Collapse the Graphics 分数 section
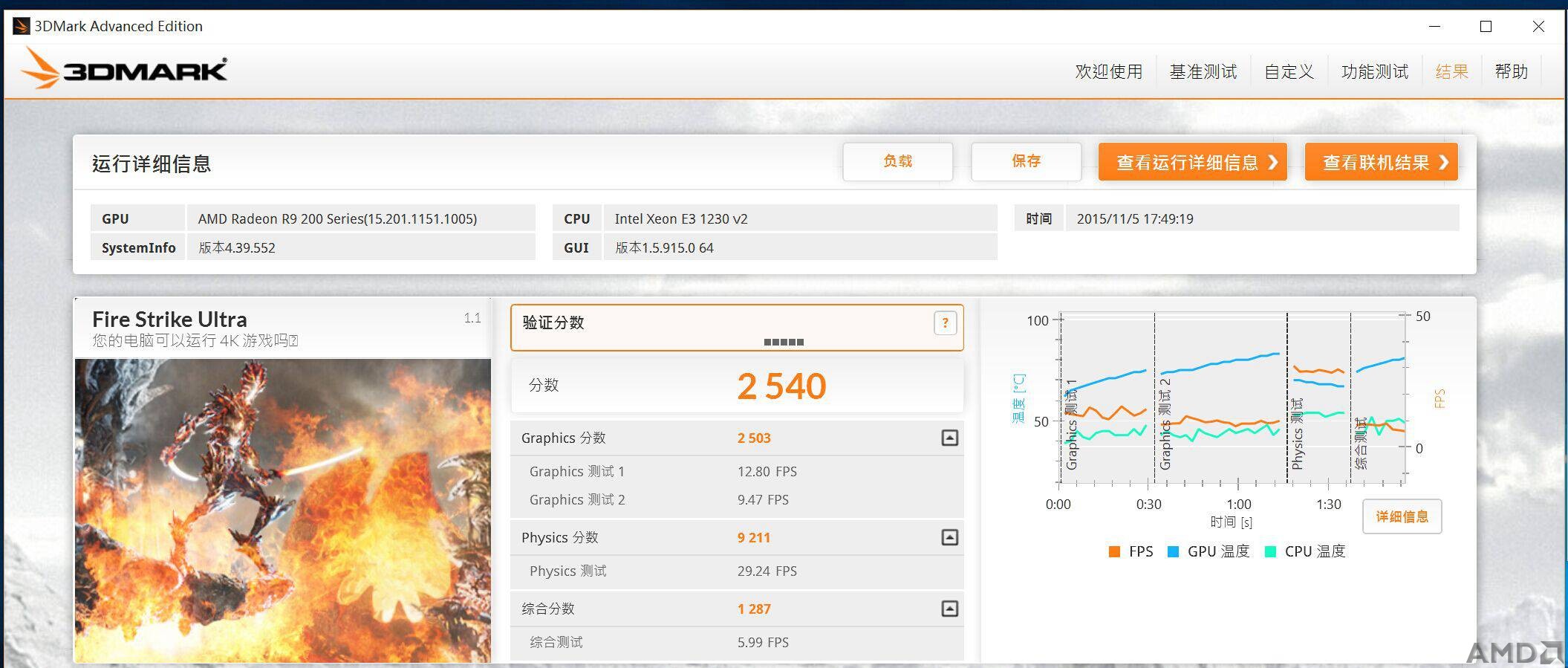This screenshot has height=668, width=1568. (949, 438)
